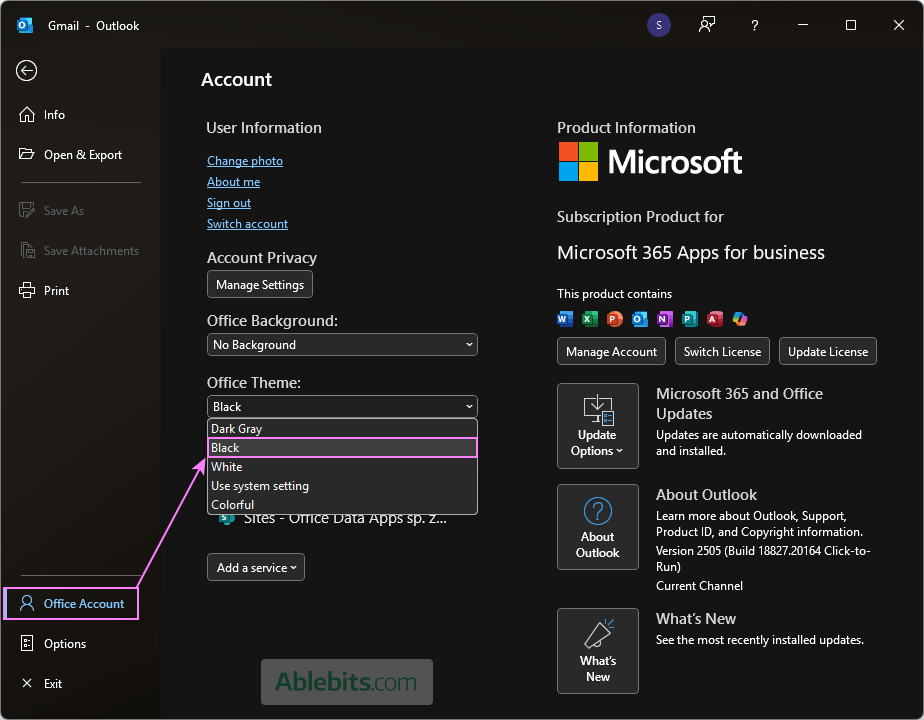Viewport: 924px width, 720px height.
Task: Select Print in the sidebar
Action: coord(44,290)
